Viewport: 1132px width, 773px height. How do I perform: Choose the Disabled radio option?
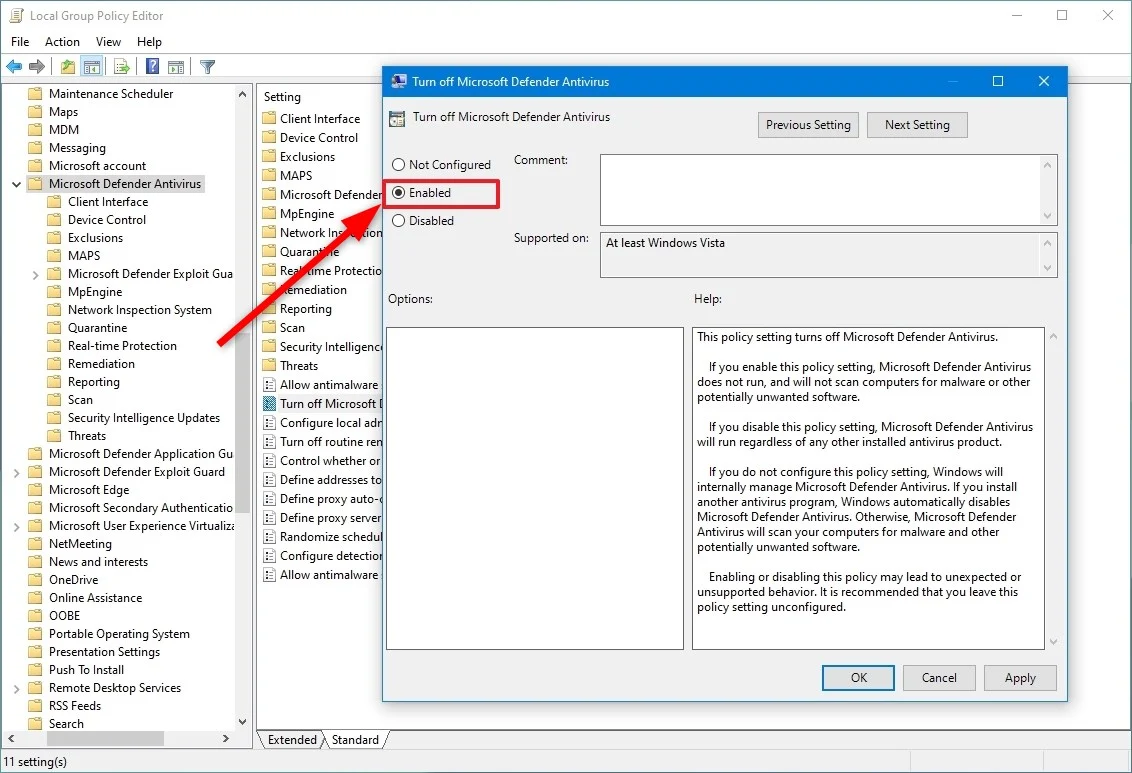click(x=399, y=221)
